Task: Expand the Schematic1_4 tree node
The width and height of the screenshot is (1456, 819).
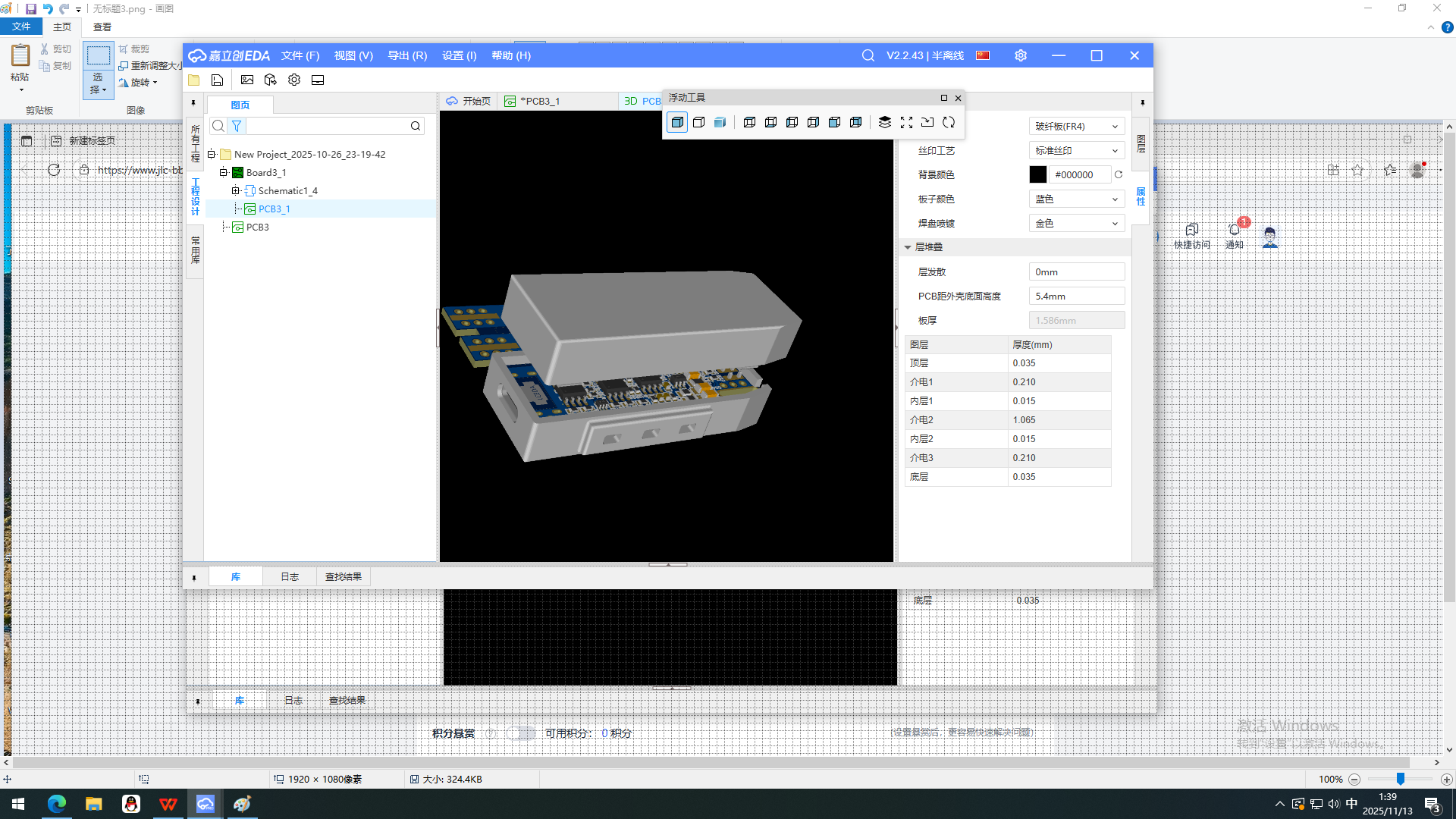Action: point(235,190)
